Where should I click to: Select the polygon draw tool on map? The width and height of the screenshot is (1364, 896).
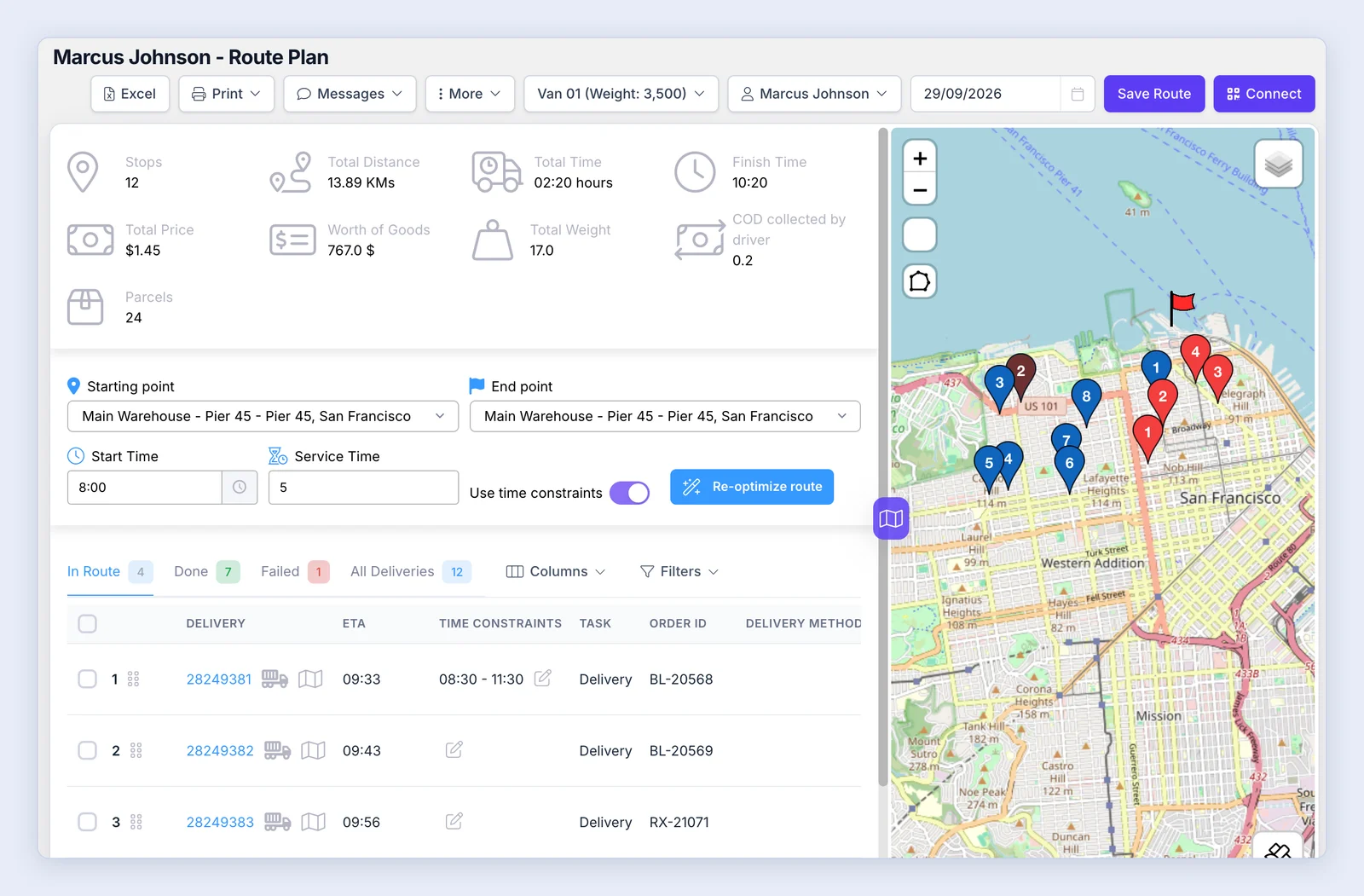pyautogui.click(x=920, y=281)
